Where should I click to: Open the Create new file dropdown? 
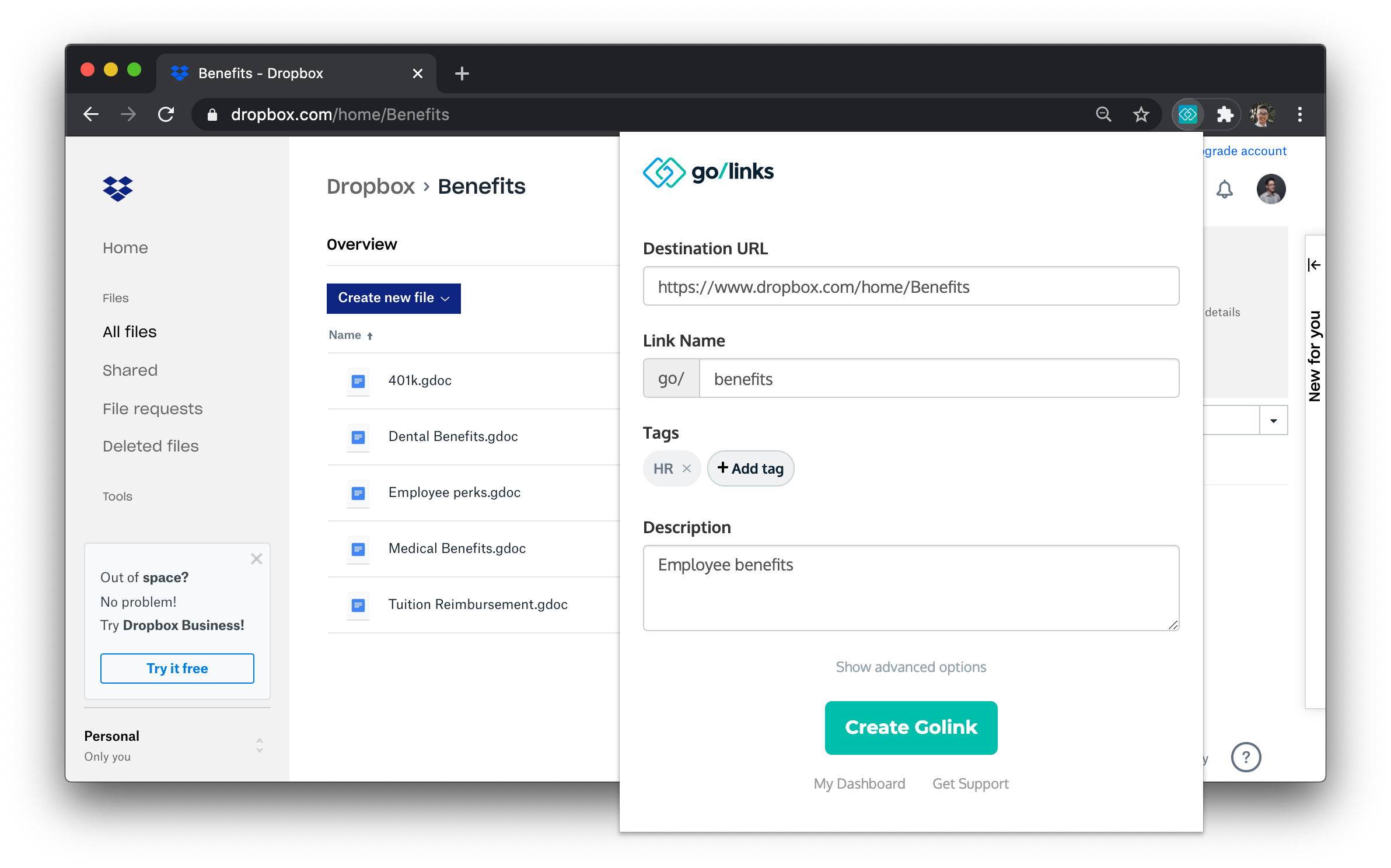[x=393, y=298]
